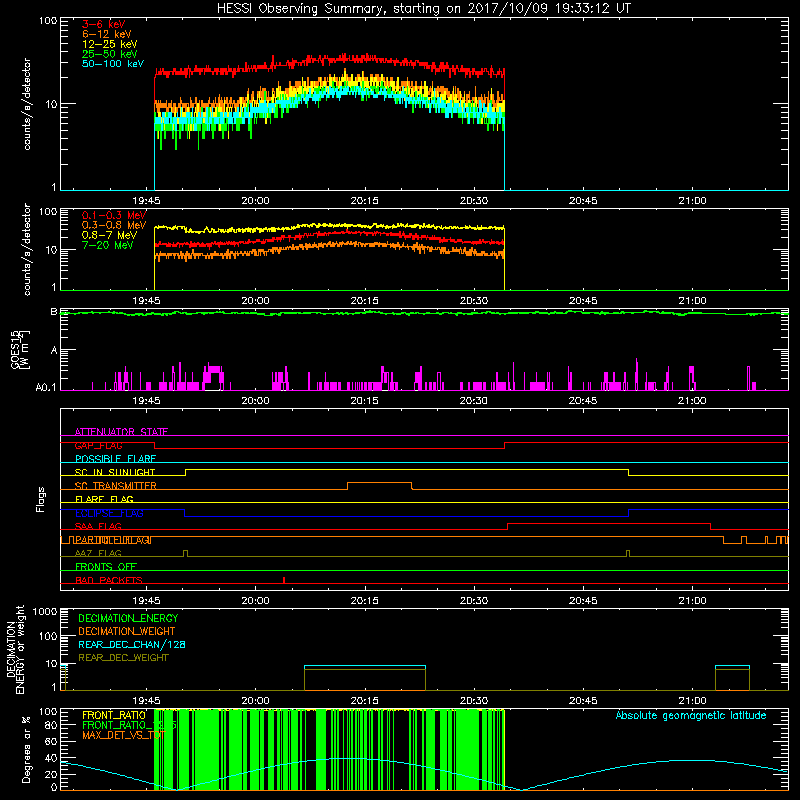The height and width of the screenshot is (800, 800).
Task: Pick the FRONTS_OFF flag label
Action: click(x=106, y=567)
